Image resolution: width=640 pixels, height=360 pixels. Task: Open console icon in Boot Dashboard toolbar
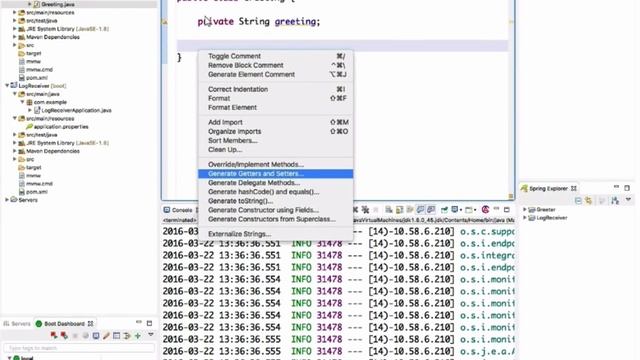(96, 336)
